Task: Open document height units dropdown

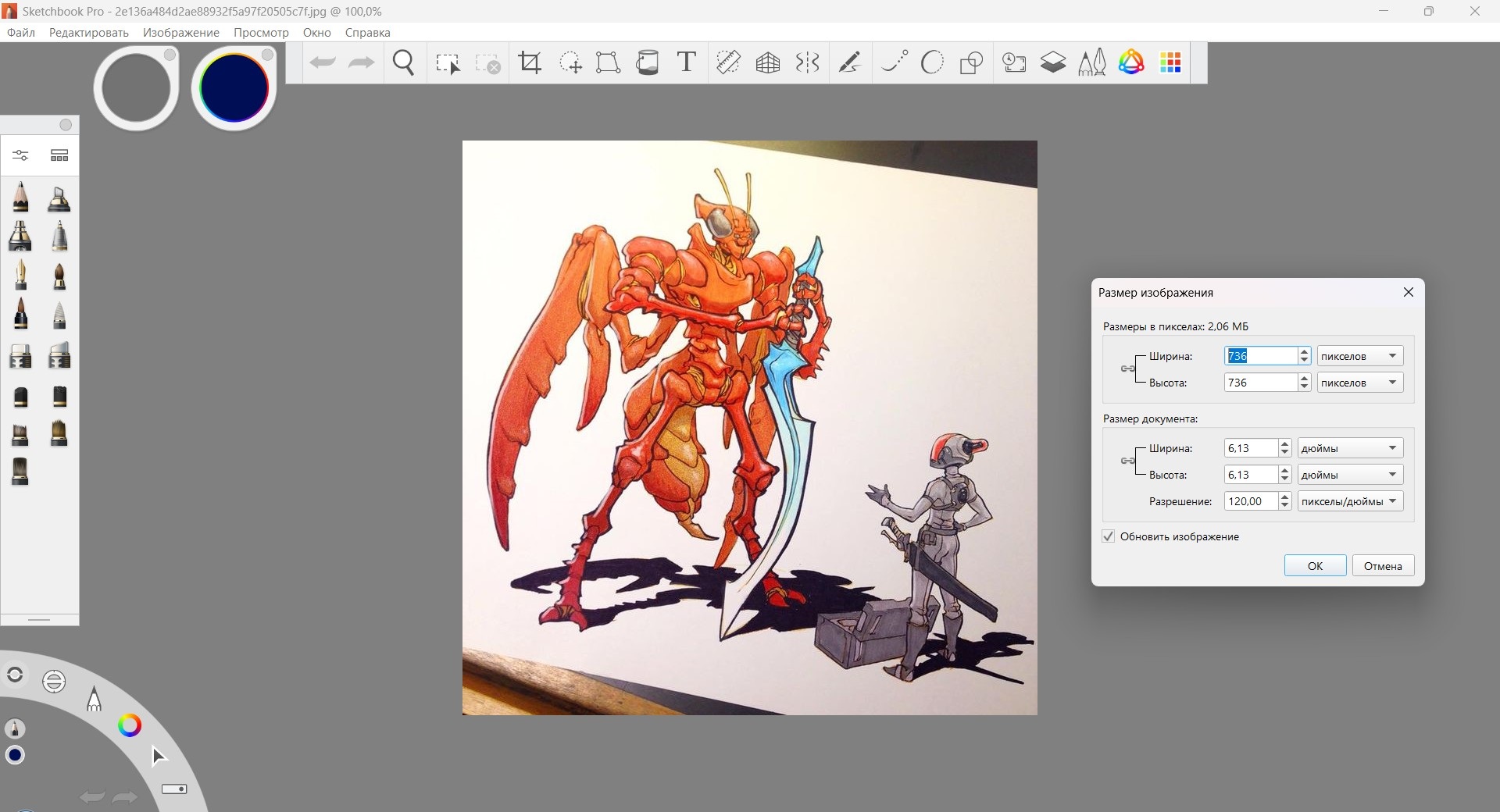Action: [1350, 475]
